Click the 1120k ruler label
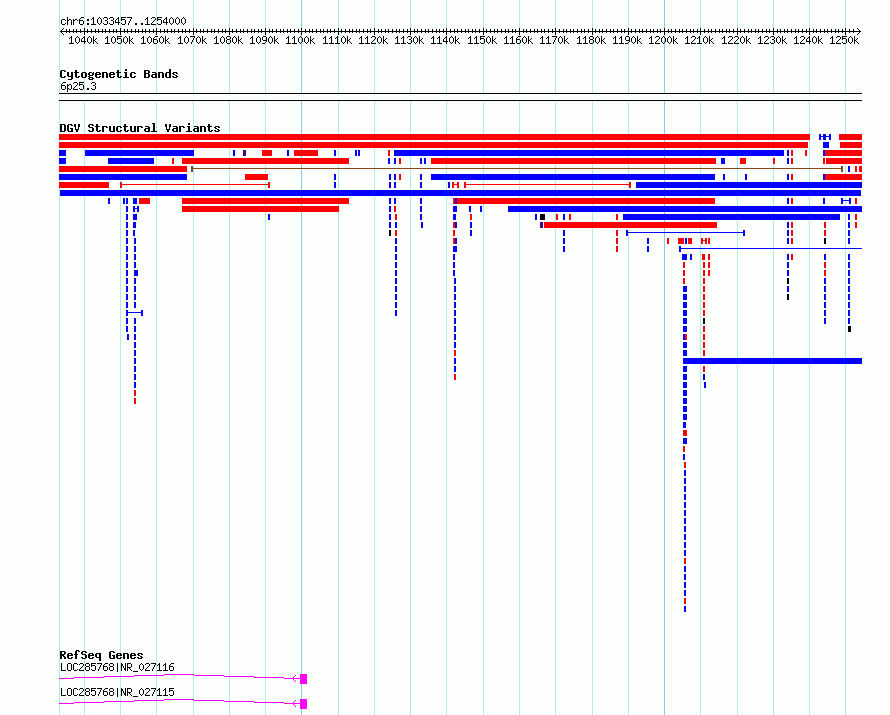The image size is (890, 715). [373, 40]
